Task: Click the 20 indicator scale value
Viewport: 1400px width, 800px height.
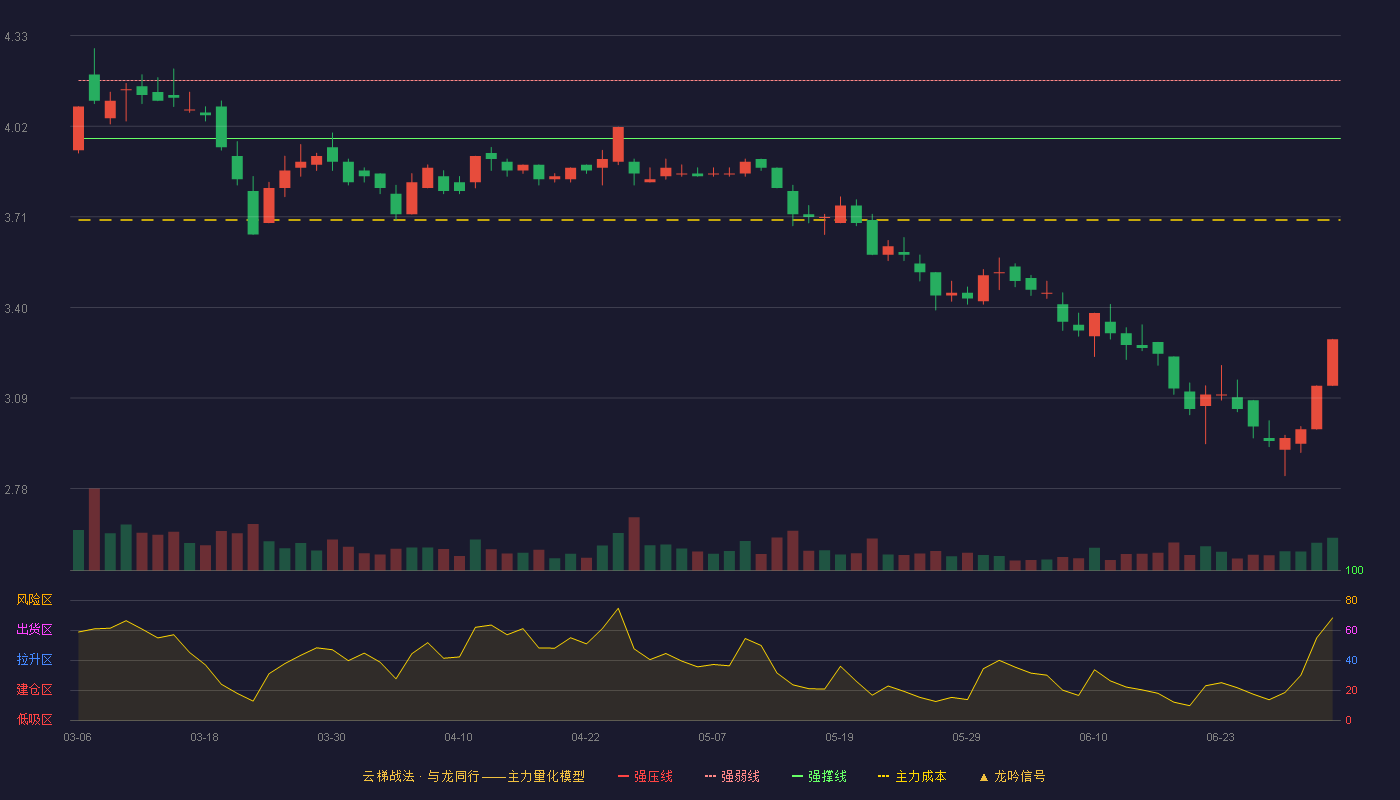Action: tap(1351, 690)
